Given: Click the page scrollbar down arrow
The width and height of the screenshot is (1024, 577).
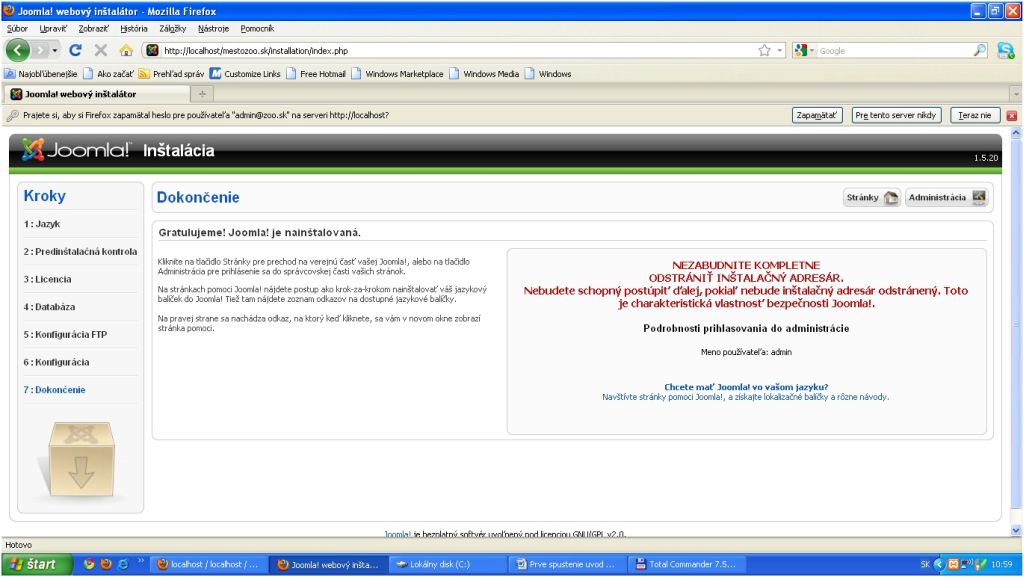Looking at the screenshot, I should [x=1016, y=531].
